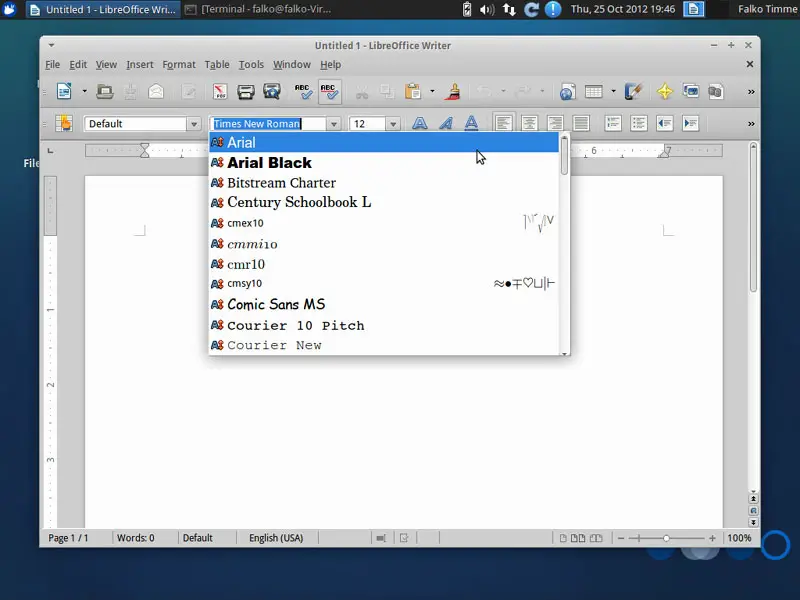Click the Print file icon
800x600 pixels.
245,92
